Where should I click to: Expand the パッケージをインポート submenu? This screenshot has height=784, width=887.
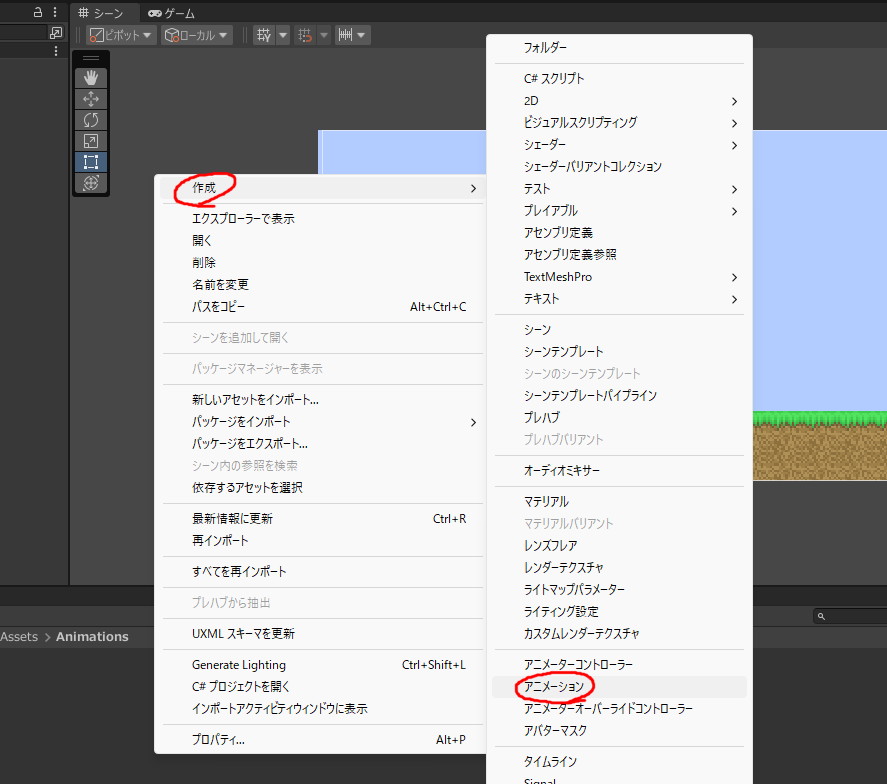tap(322, 421)
